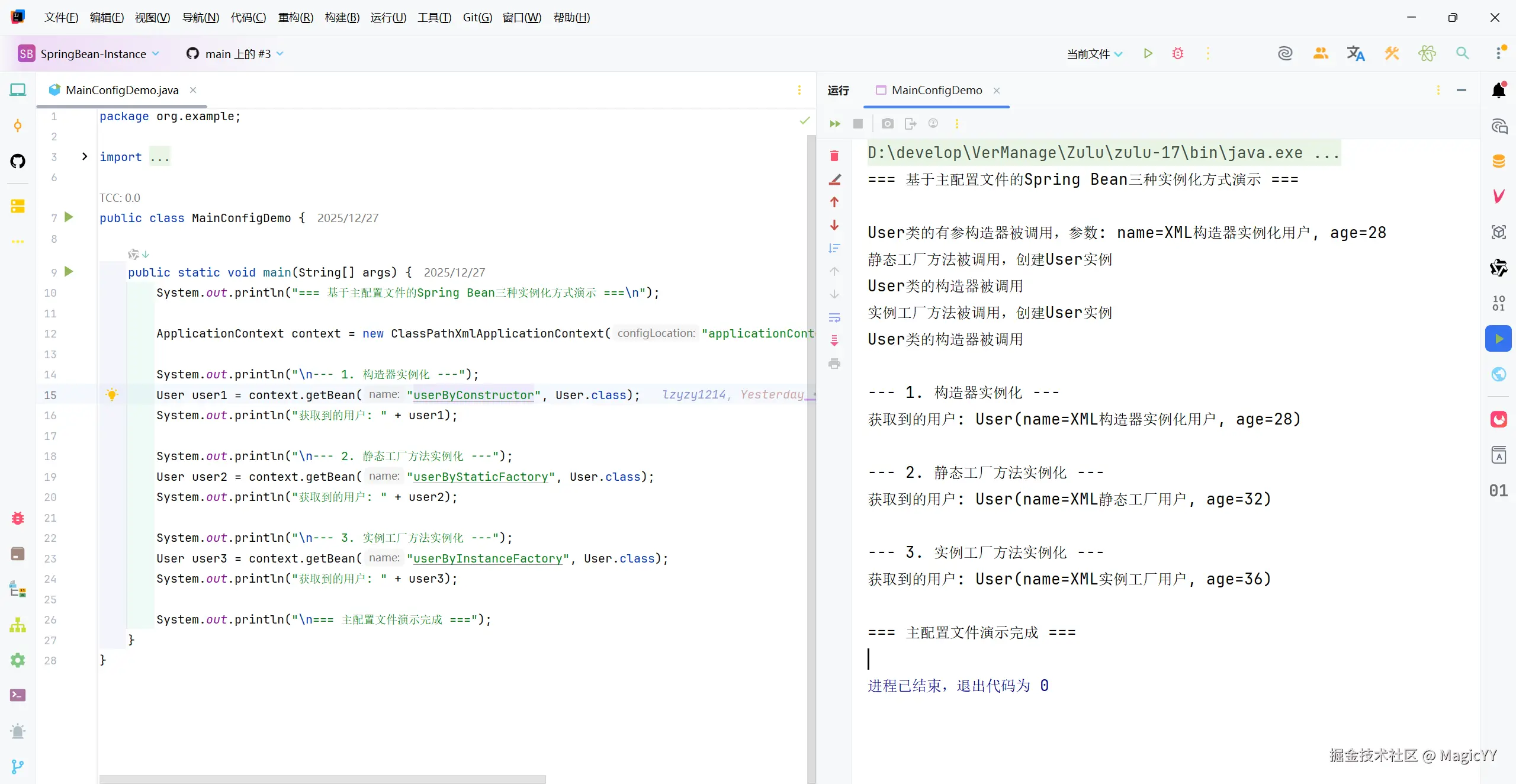
Task: Open the Translate icon in top toolbar
Action: pyautogui.click(x=1356, y=54)
